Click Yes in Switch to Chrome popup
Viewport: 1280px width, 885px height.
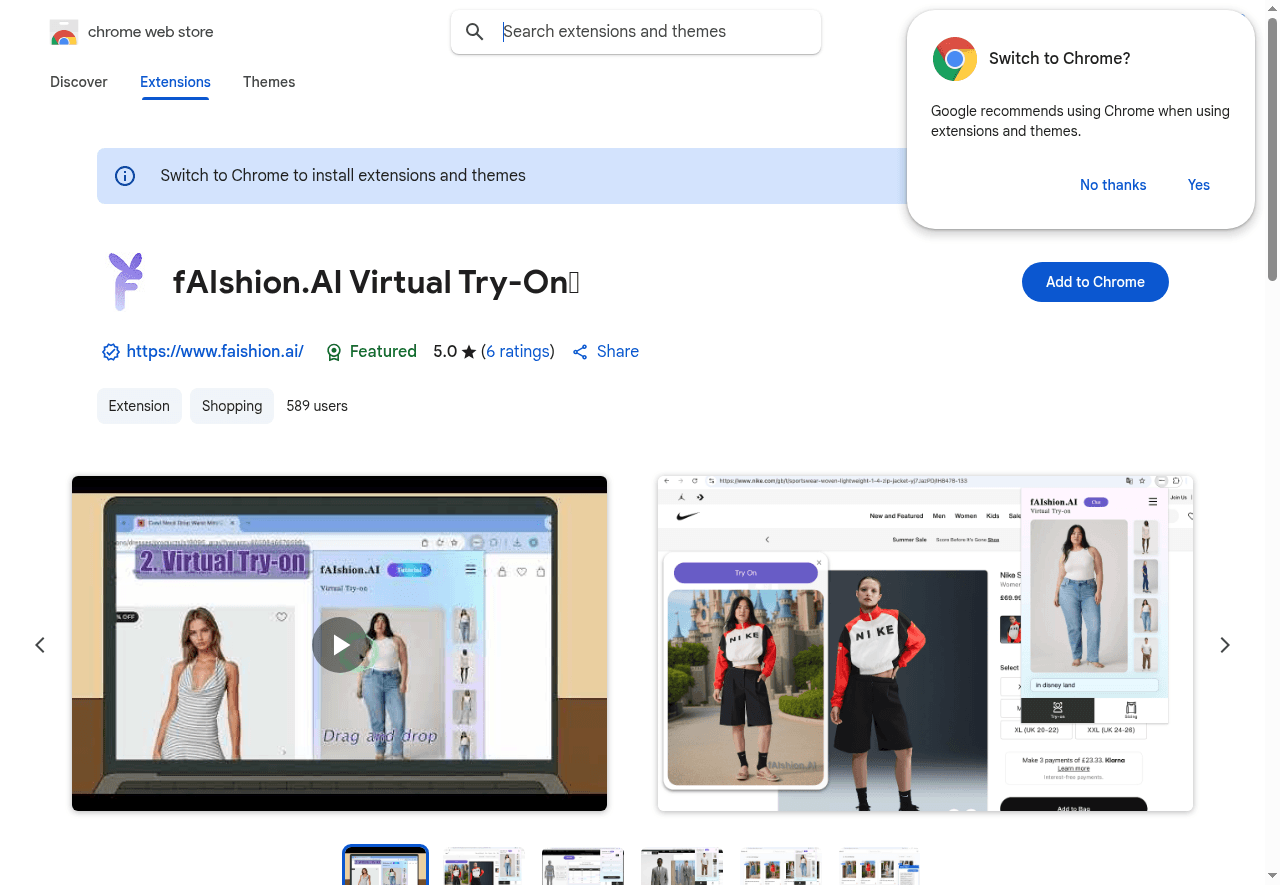[1198, 185]
